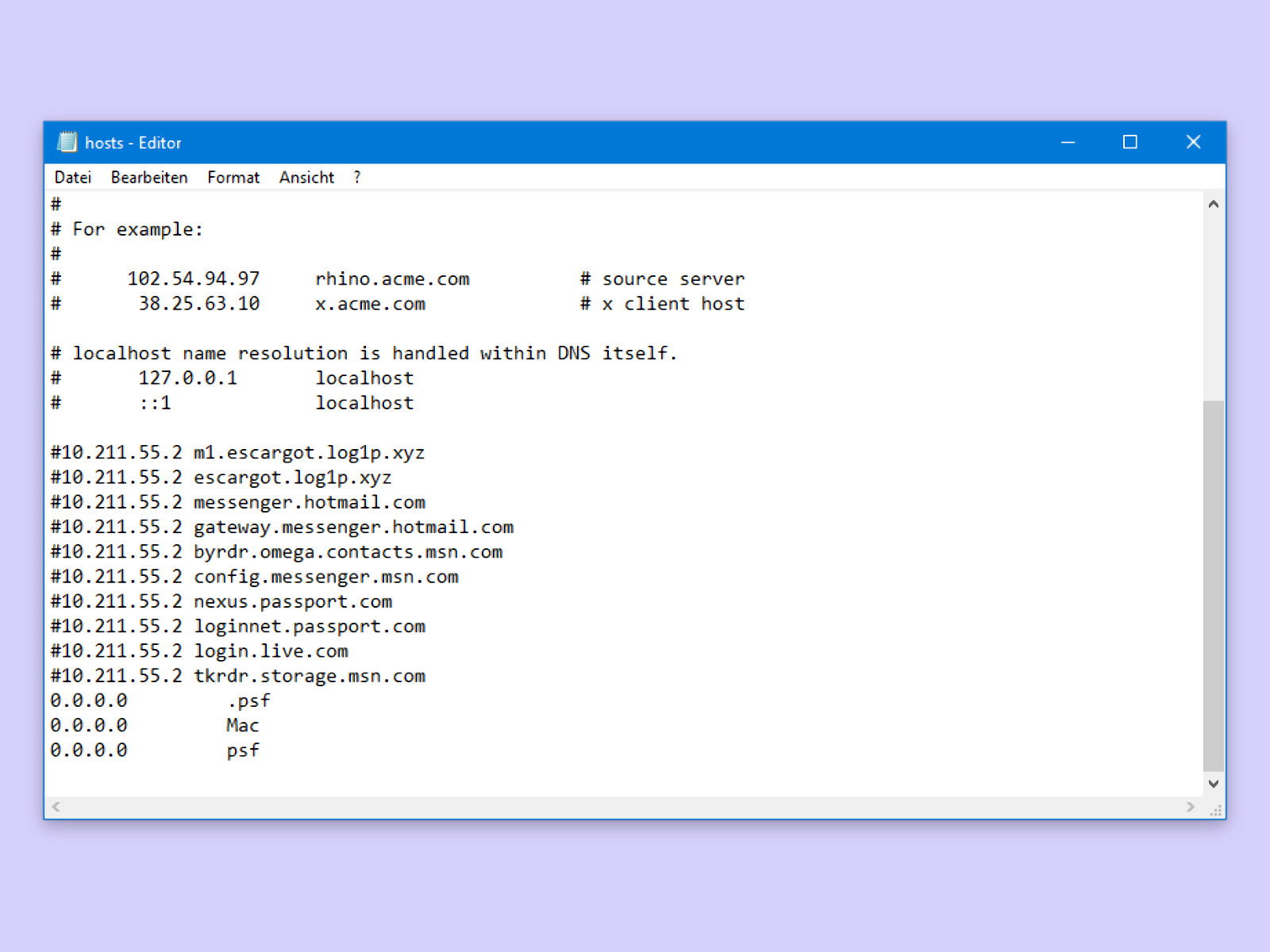Image resolution: width=1270 pixels, height=952 pixels.
Task: Click localhost beside 127.0.0.1
Action: [364, 378]
